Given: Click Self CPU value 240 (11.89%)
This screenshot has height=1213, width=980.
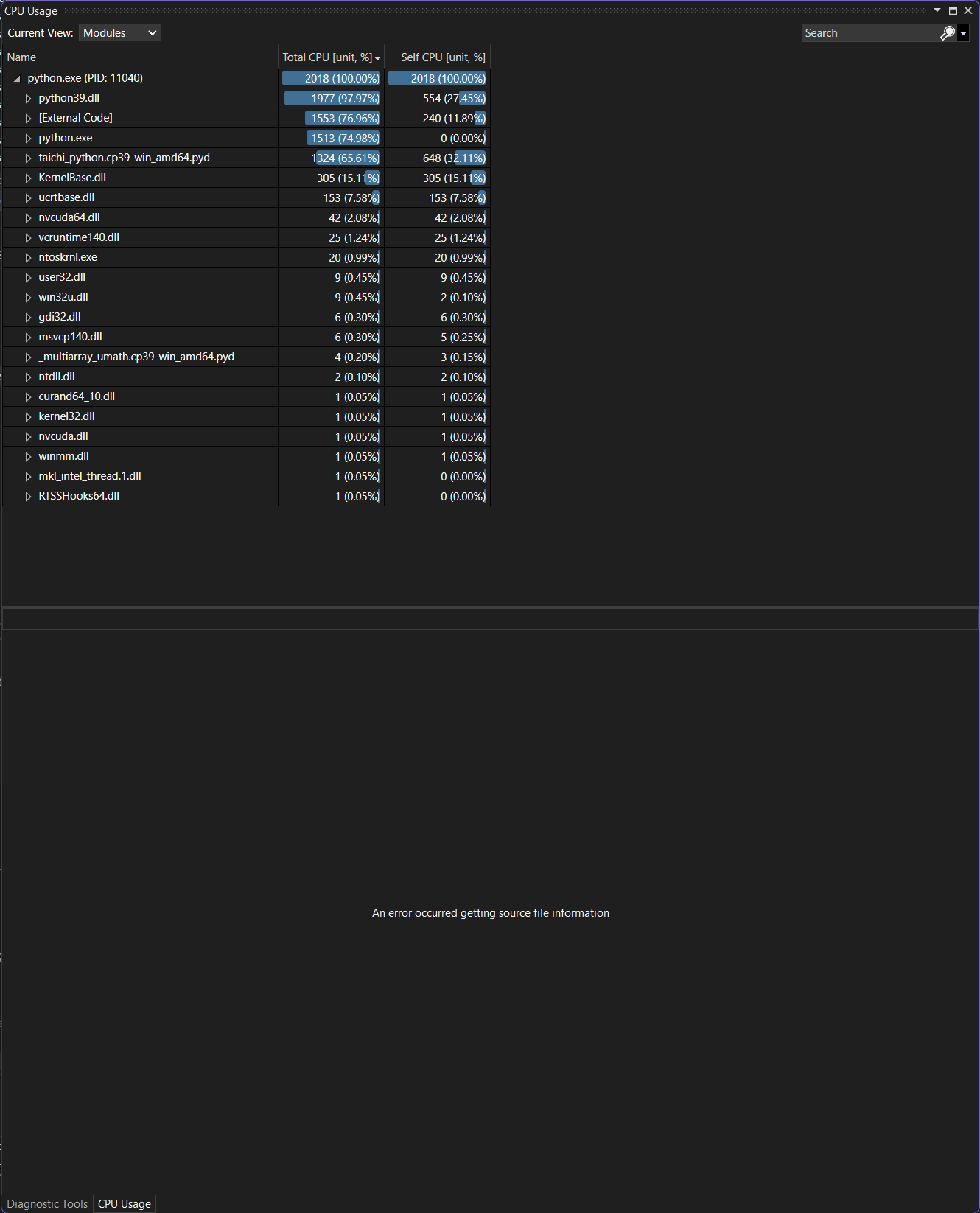Looking at the screenshot, I should [455, 119].
